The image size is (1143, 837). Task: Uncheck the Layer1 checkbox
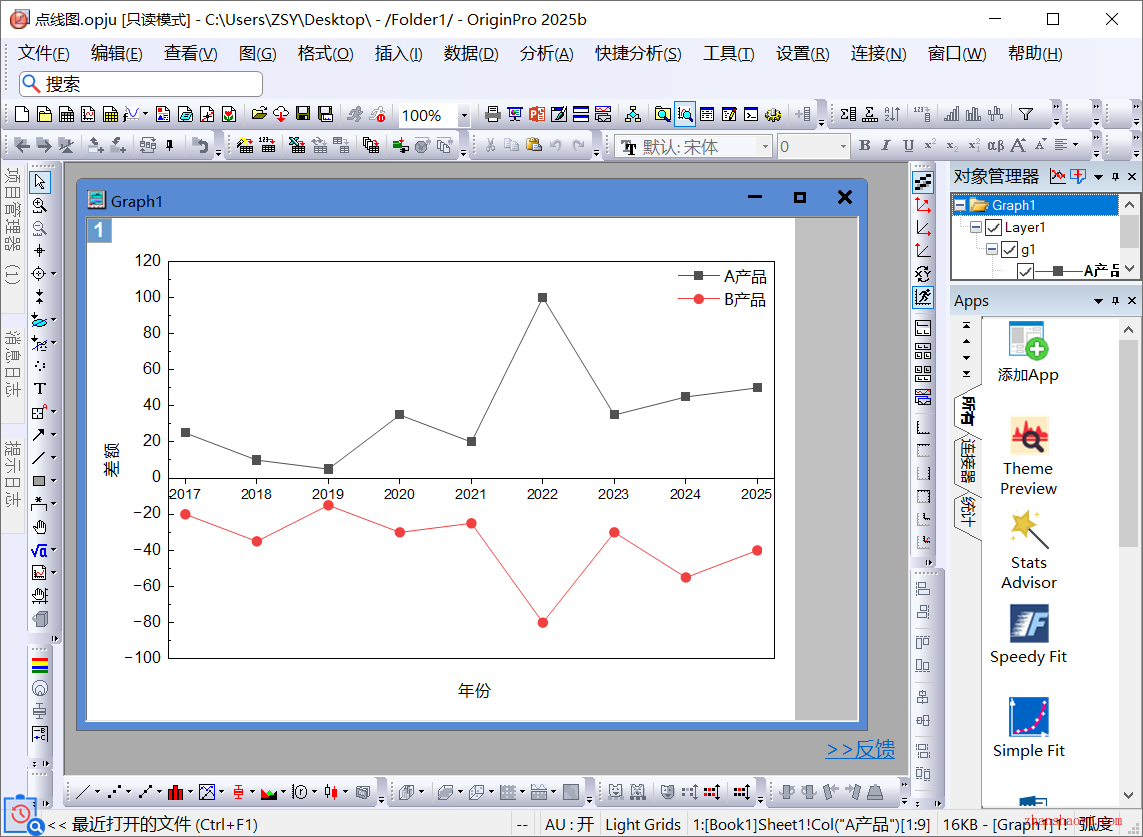tap(993, 228)
